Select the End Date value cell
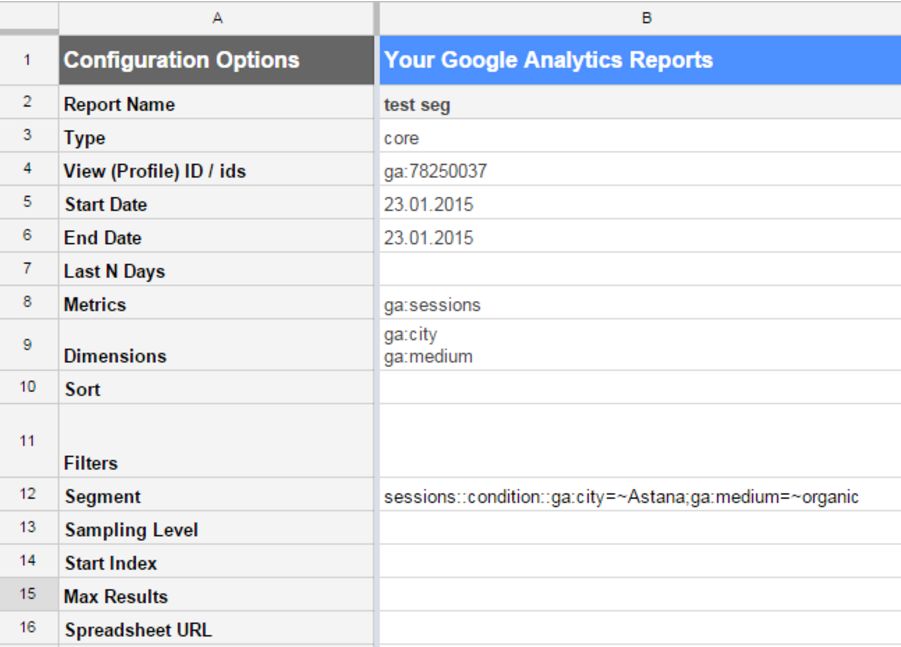The width and height of the screenshot is (901, 647). (640, 238)
